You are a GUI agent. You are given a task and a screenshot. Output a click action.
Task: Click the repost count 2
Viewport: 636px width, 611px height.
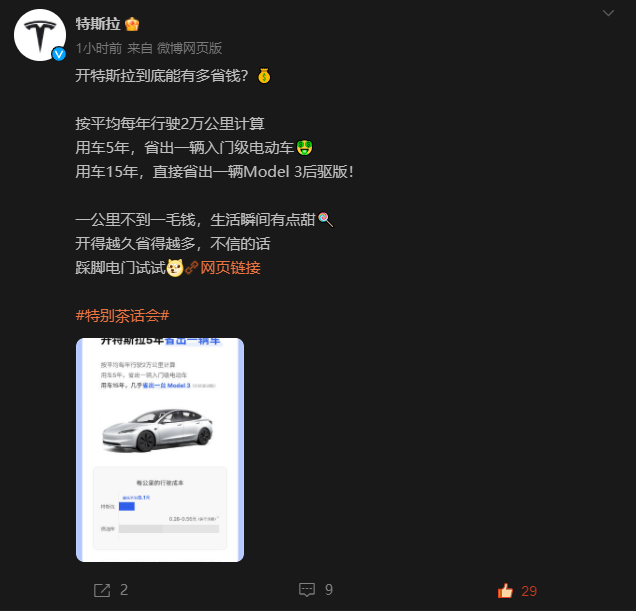tap(124, 590)
